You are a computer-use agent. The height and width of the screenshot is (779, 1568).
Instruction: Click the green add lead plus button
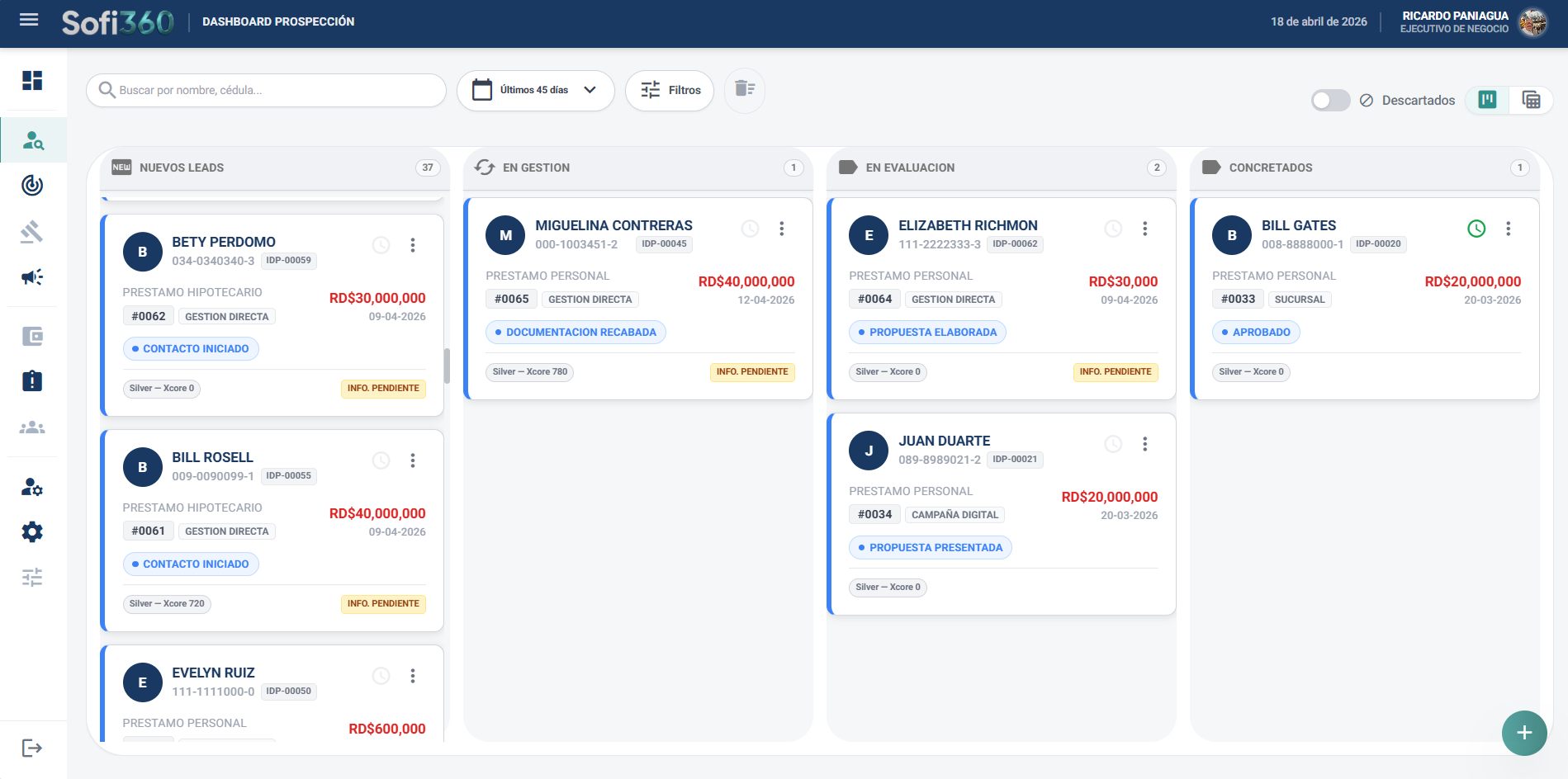tap(1524, 733)
